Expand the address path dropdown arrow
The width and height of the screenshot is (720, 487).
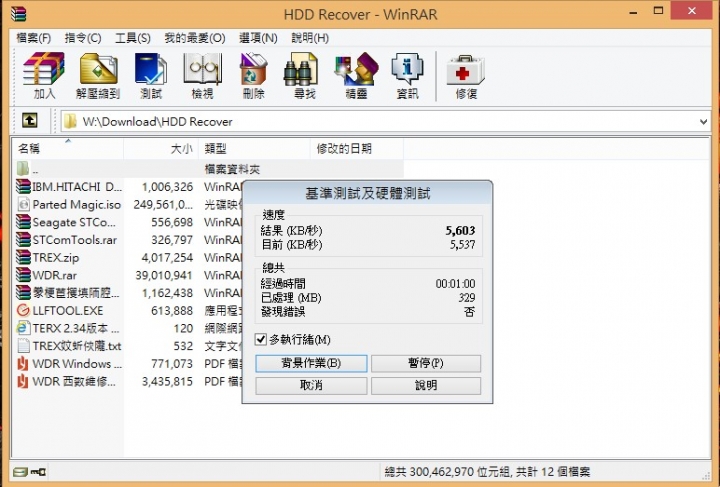[703, 122]
